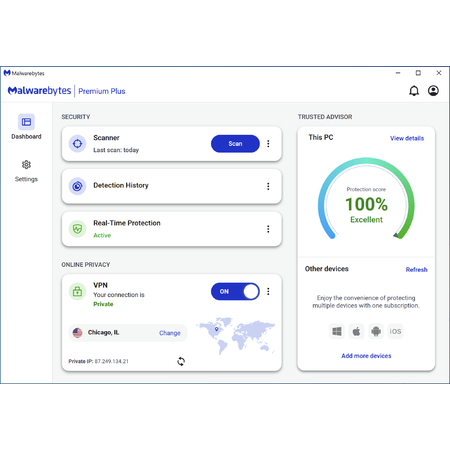Open Settings gear in sidebar
The image size is (450, 450).
click(x=26, y=164)
